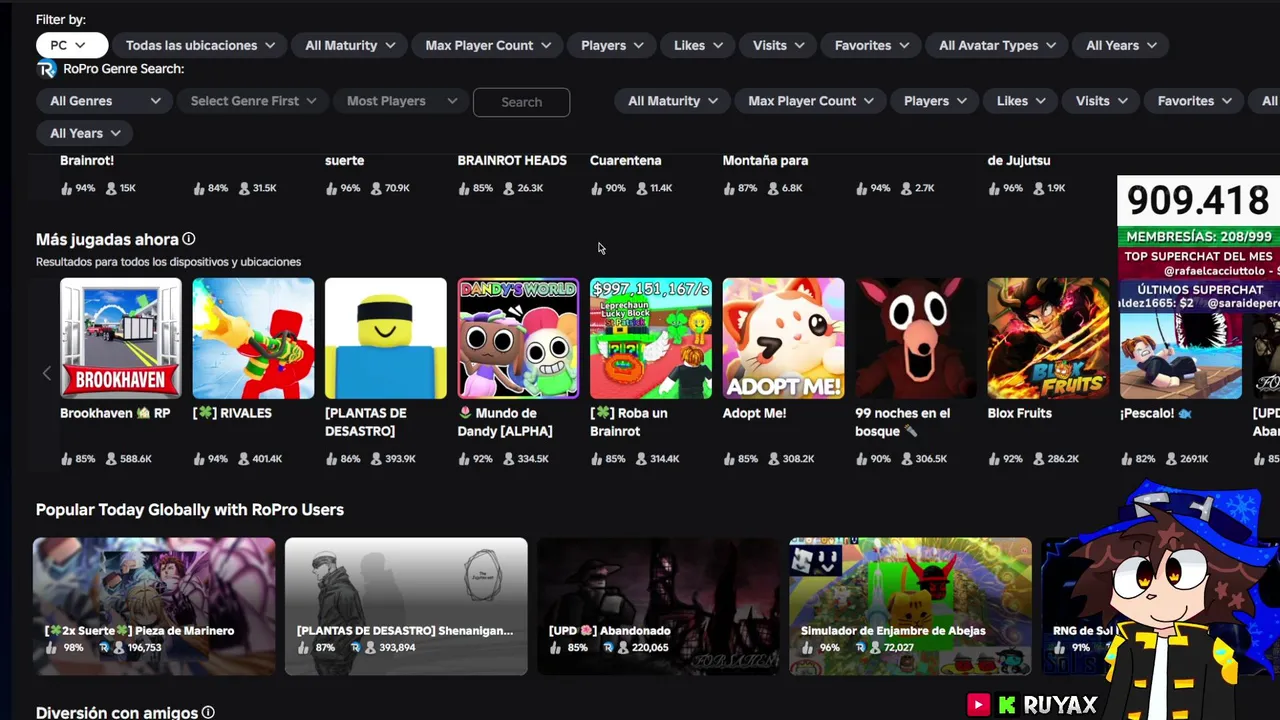Click Popular Today Globally with RoPro Users heading
Screen dimensions: 1280x720
pyautogui.click(x=190, y=510)
